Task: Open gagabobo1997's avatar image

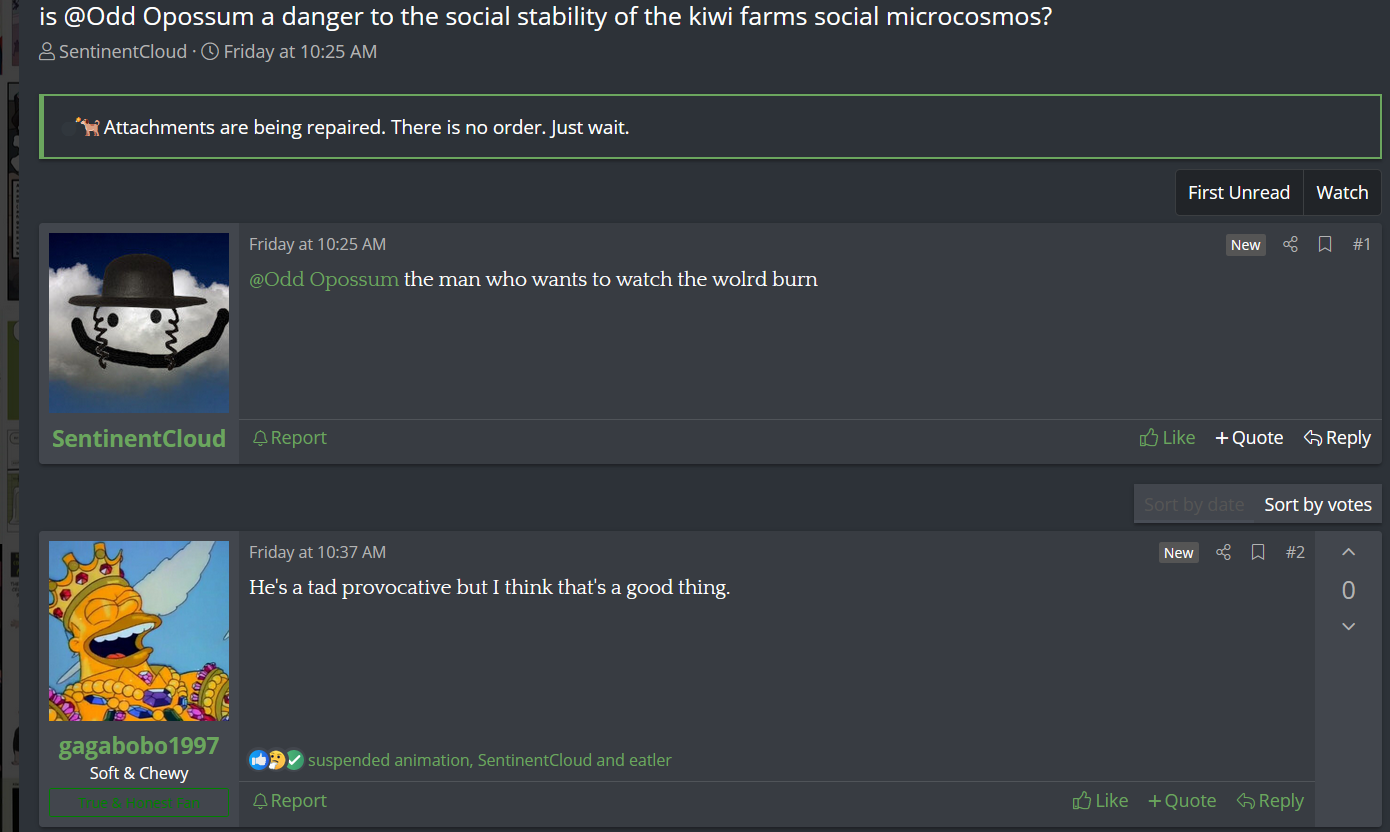Action: (139, 631)
